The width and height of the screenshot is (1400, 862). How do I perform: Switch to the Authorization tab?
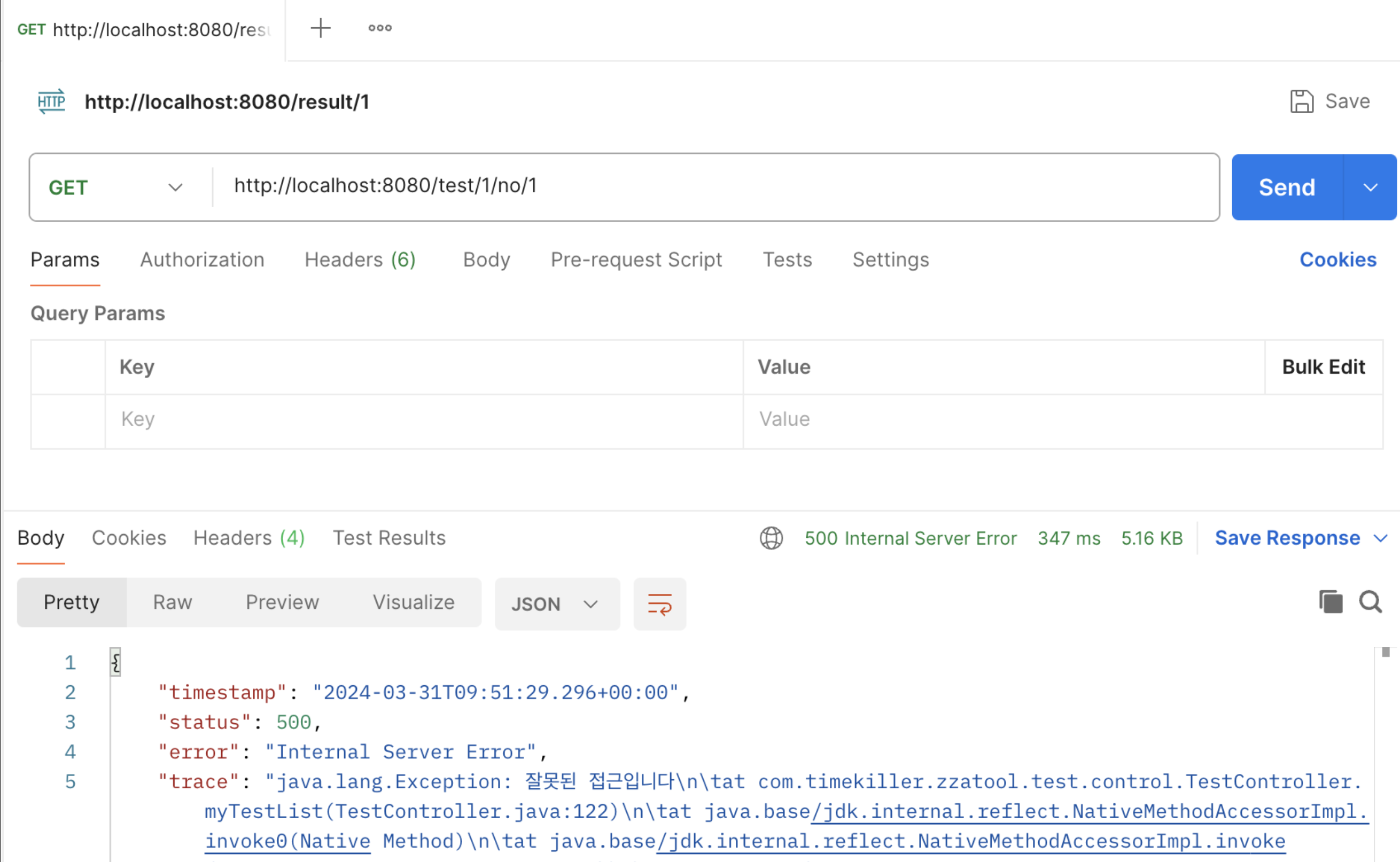point(202,260)
